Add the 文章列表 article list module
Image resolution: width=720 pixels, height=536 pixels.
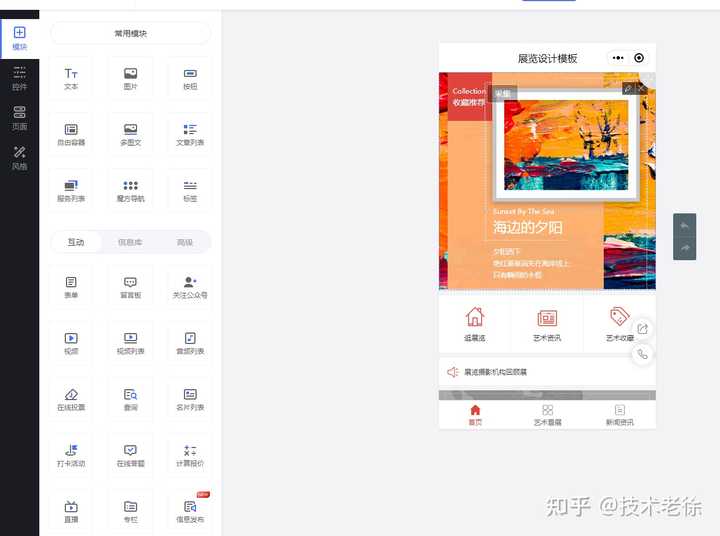click(190, 135)
